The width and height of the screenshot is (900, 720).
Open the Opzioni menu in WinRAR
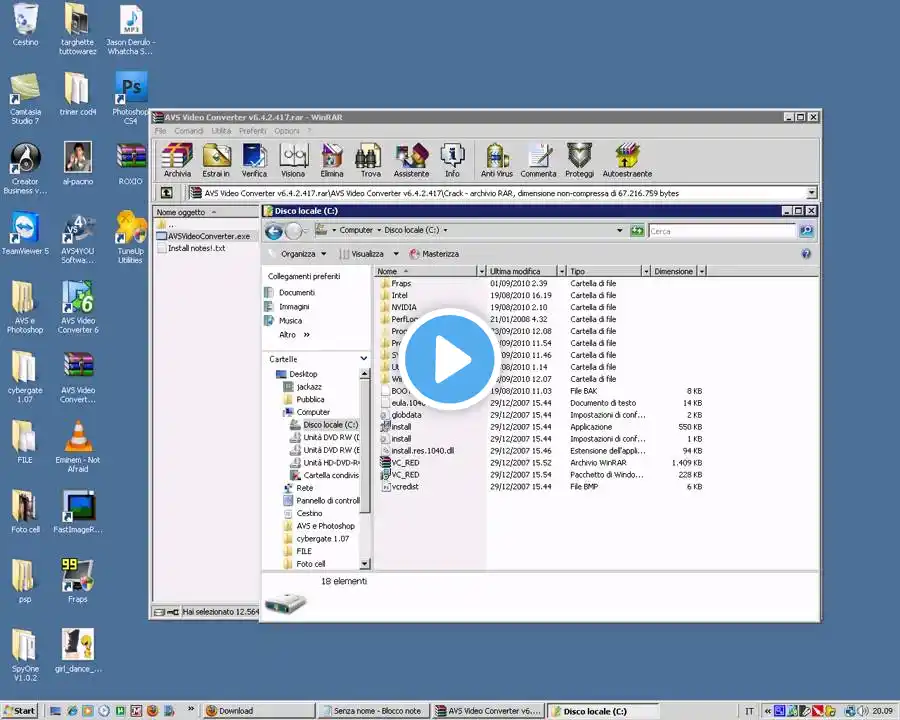click(x=286, y=131)
